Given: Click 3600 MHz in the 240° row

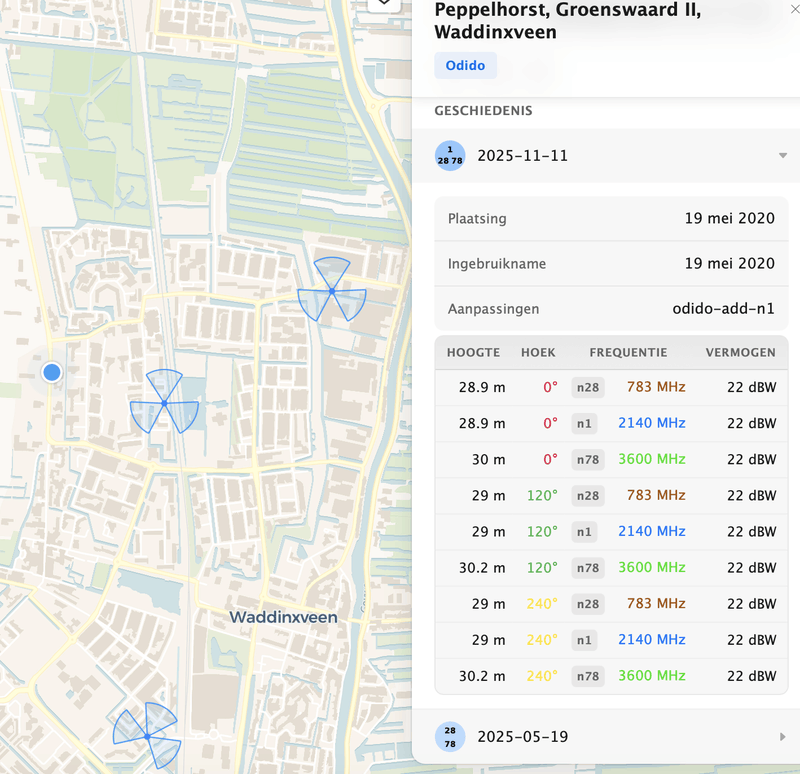Looking at the screenshot, I should click(652, 676).
